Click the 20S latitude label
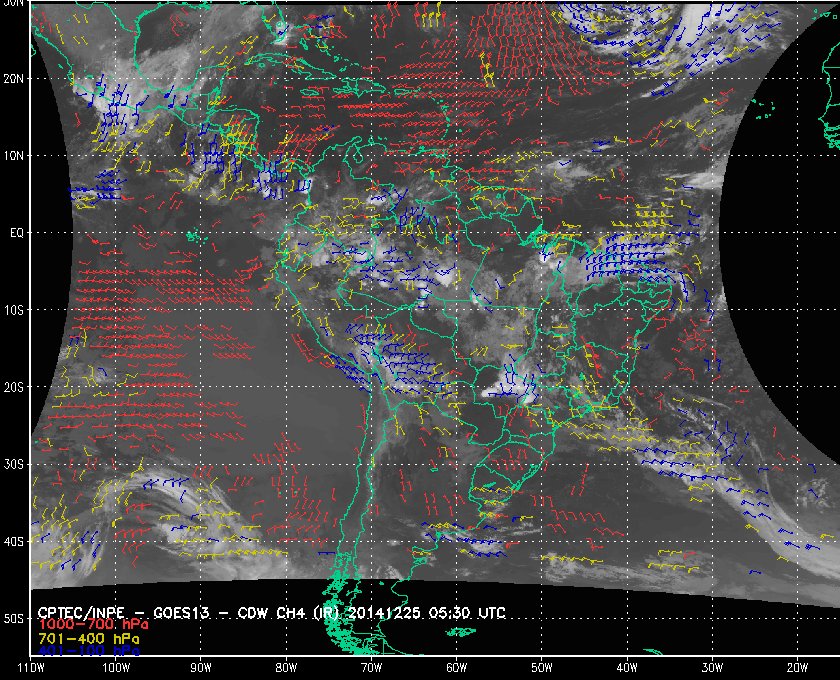 coord(13,387)
